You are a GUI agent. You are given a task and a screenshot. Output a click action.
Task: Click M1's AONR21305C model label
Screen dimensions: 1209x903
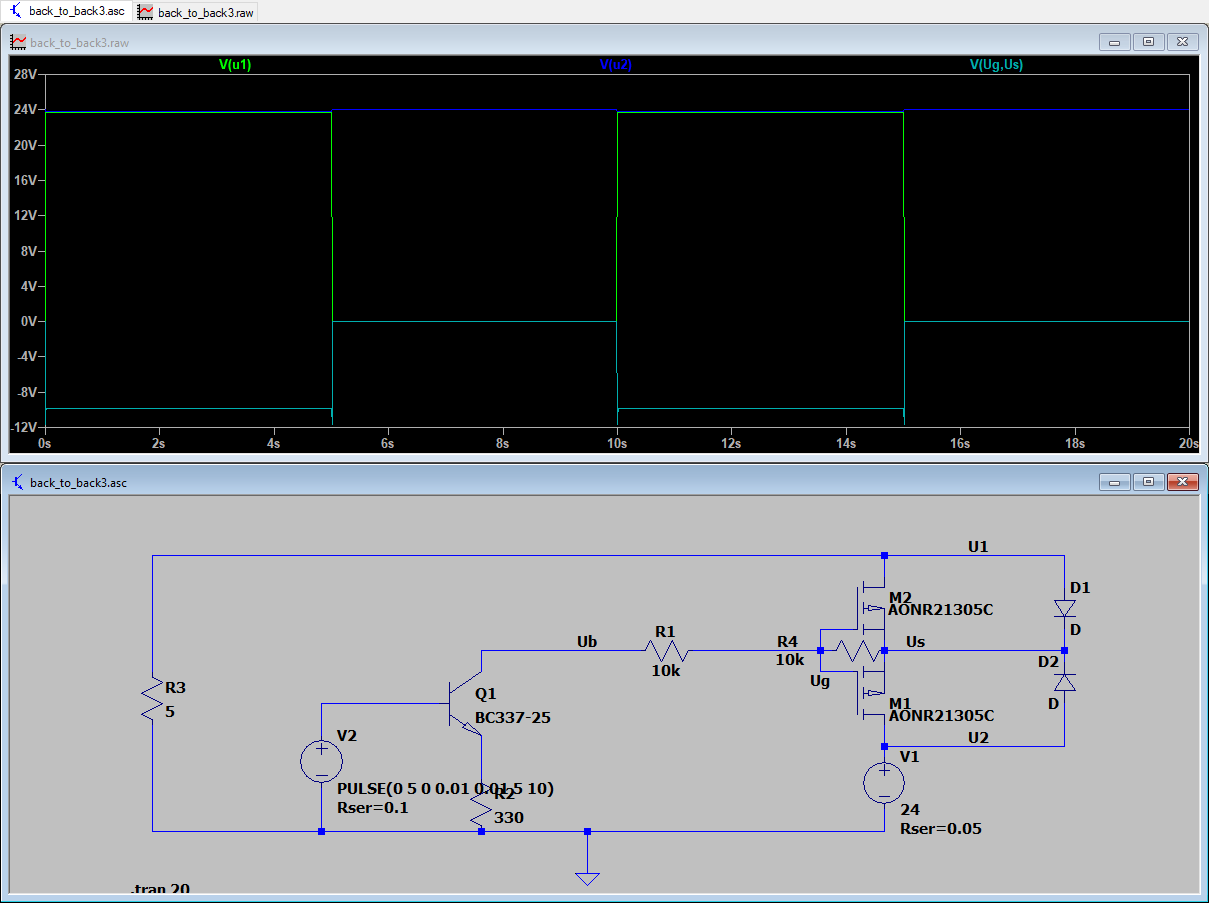click(x=941, y=716)
